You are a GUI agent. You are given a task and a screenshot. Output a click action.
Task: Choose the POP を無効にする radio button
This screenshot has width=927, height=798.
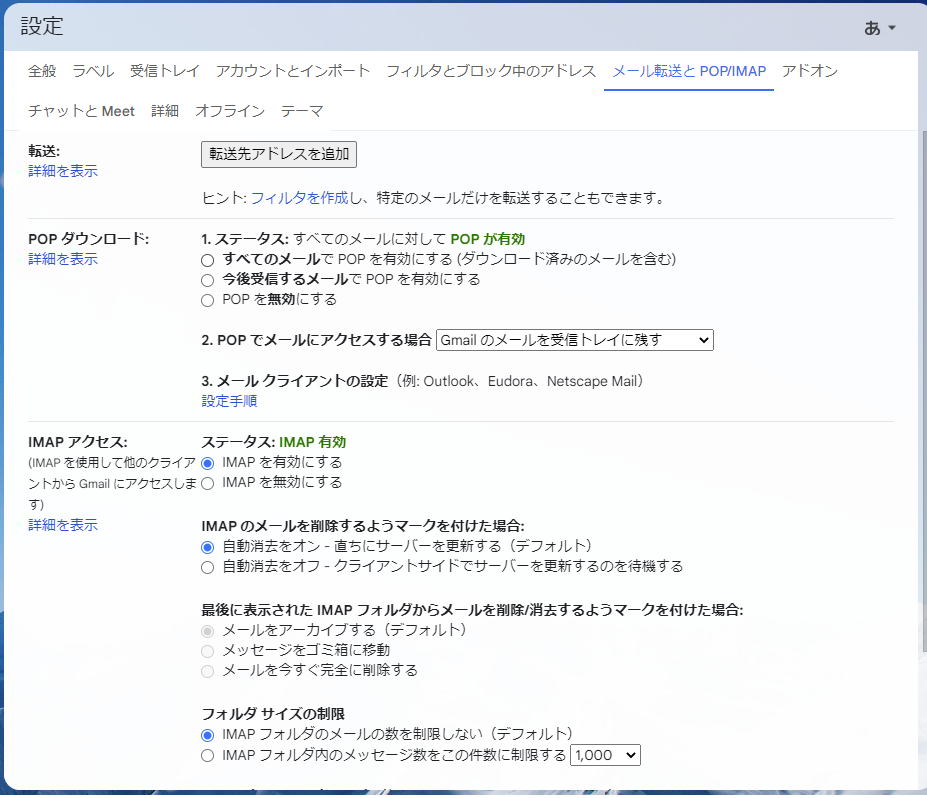[208, 300]
